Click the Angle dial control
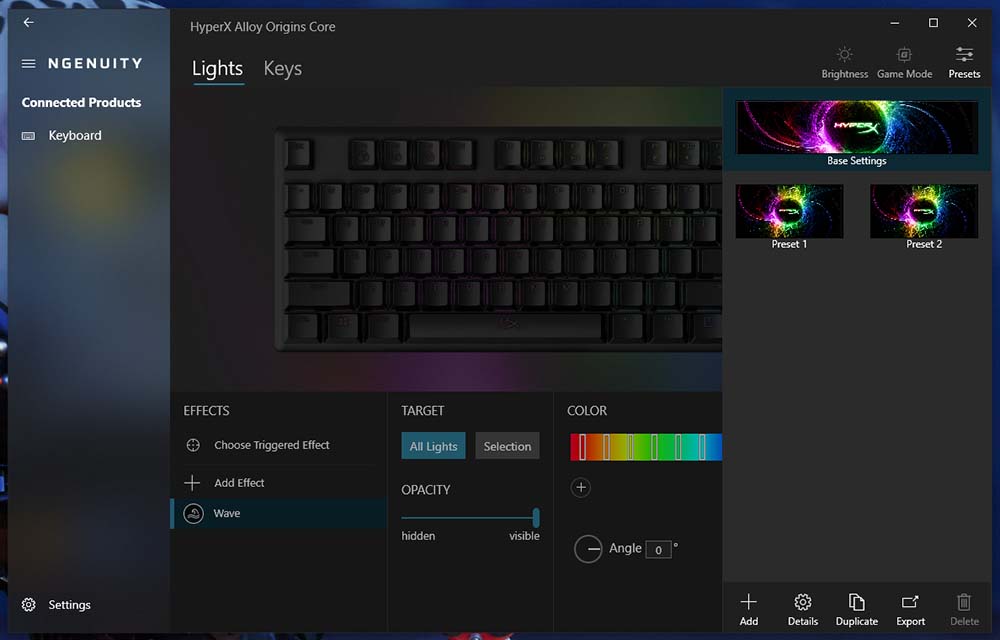This screenshot has width=1000, height=640. point(587,549)
